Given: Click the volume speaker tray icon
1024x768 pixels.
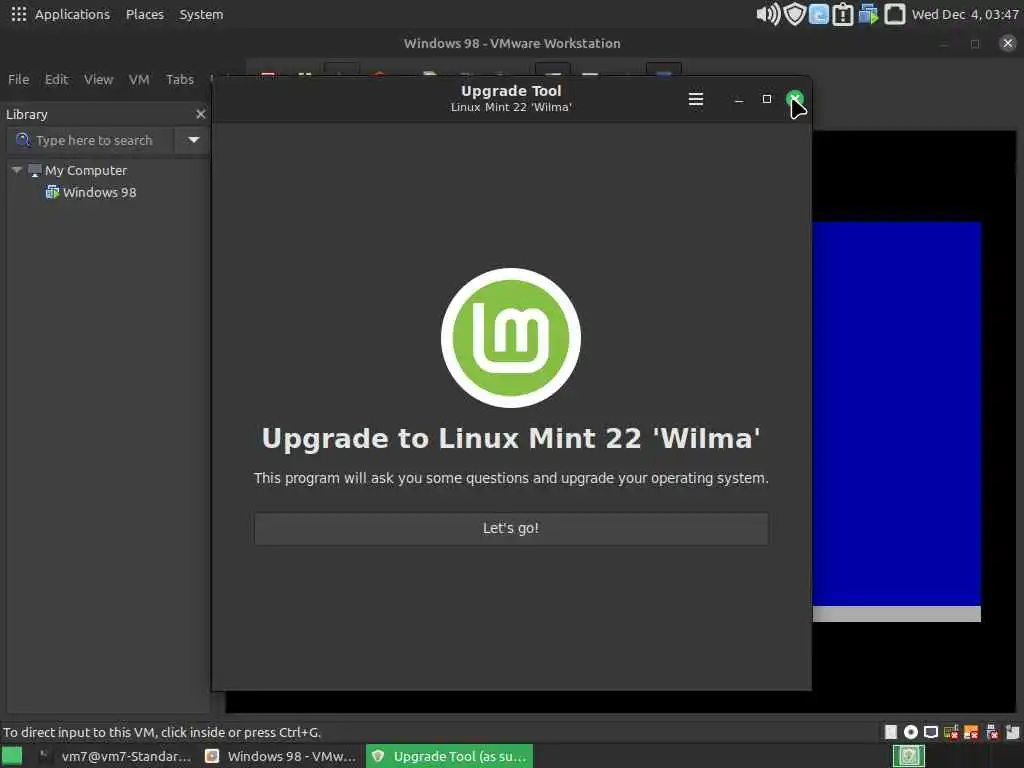Looking at the screenshot, I should click(768, 14).
